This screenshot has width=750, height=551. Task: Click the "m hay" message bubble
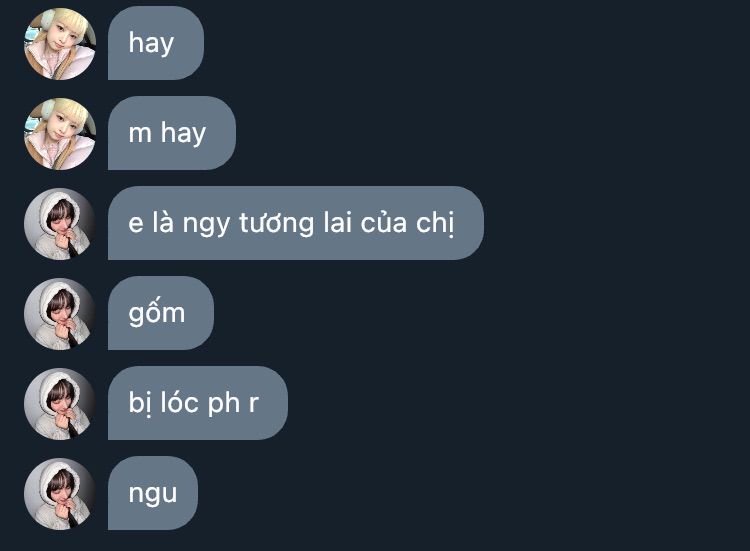[172, 133]
